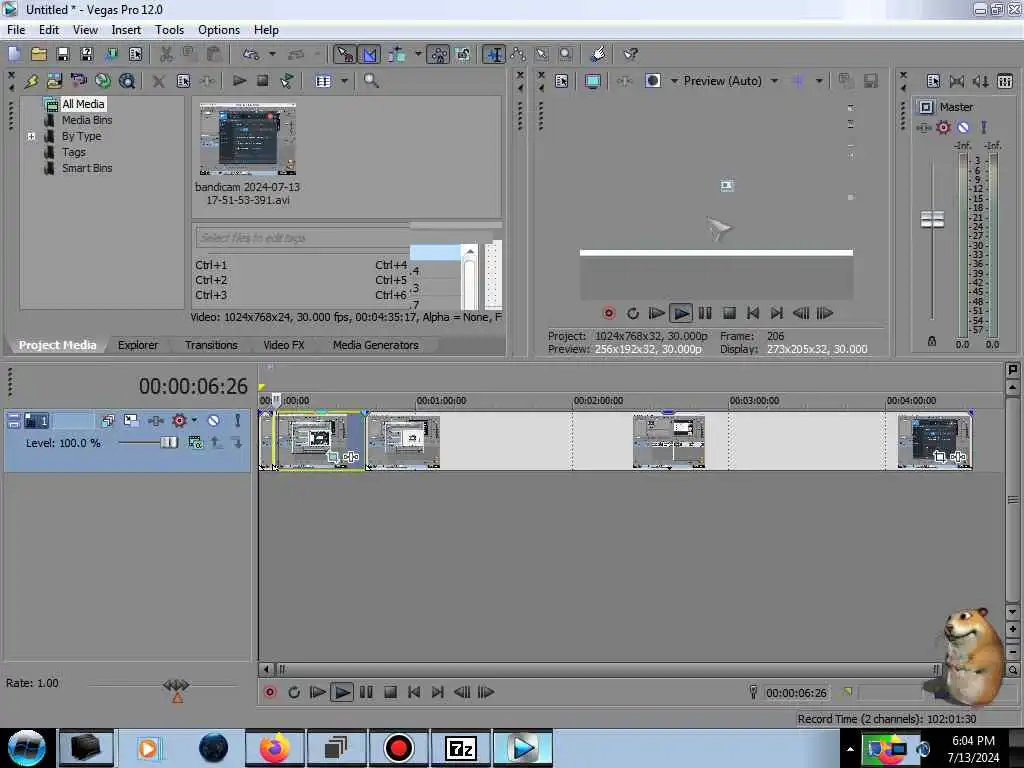Select the bandicam 2024-07-13 media thumbnail
The height and width of the screenshot is (768, 1024).
[x=248, y=140]
